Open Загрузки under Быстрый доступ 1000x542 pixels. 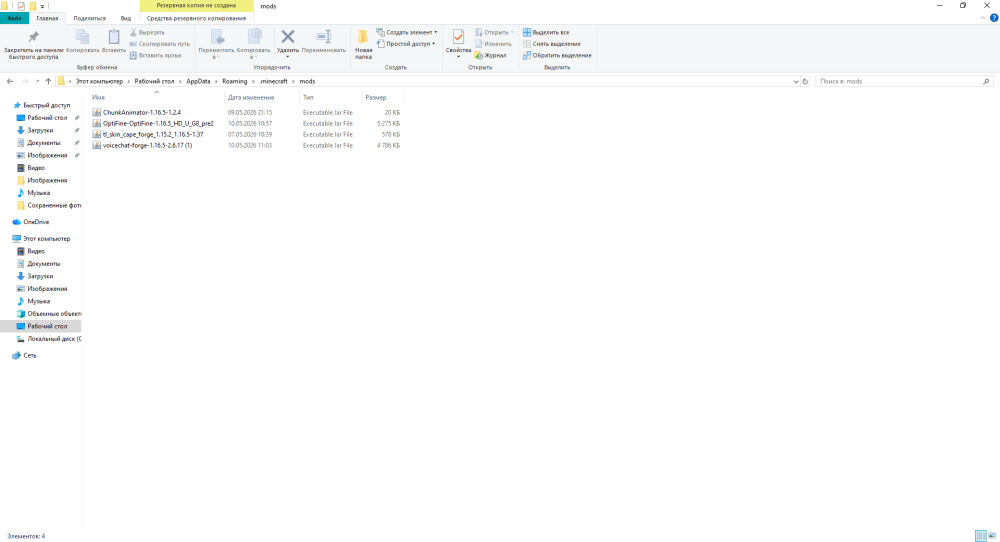point(40,130)
